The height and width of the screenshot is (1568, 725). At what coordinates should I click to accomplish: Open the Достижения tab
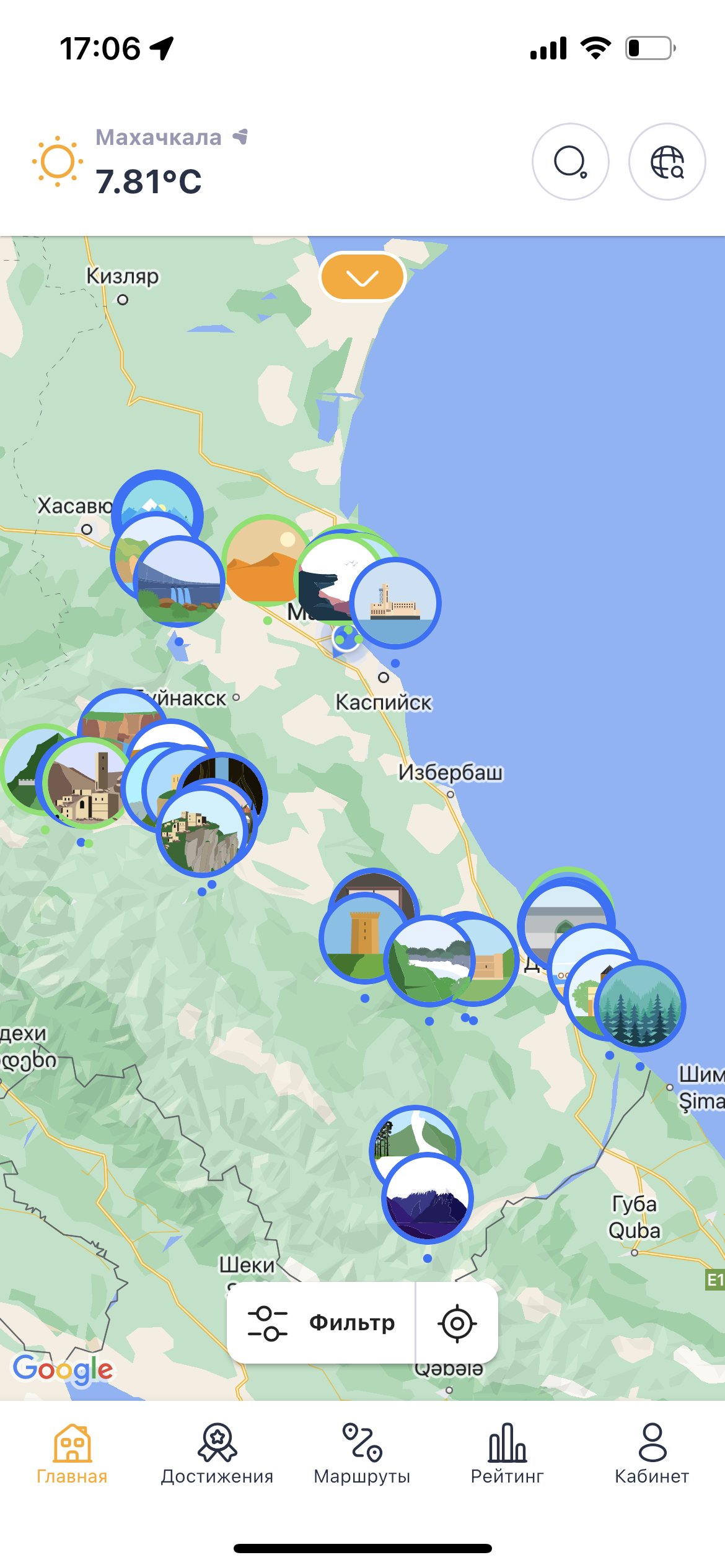coord(217,1454)
